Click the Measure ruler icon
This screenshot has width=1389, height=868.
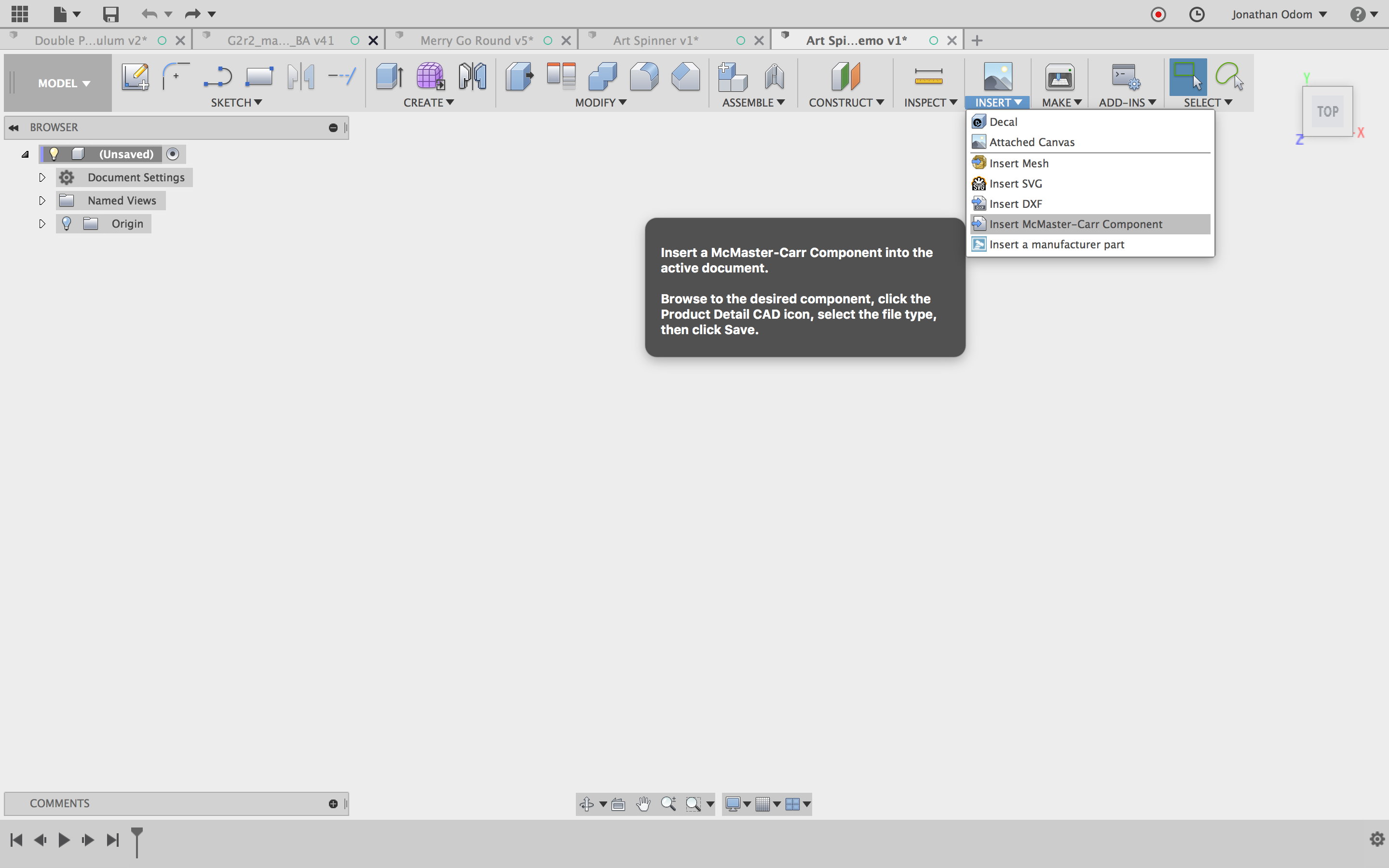point(928,76)
